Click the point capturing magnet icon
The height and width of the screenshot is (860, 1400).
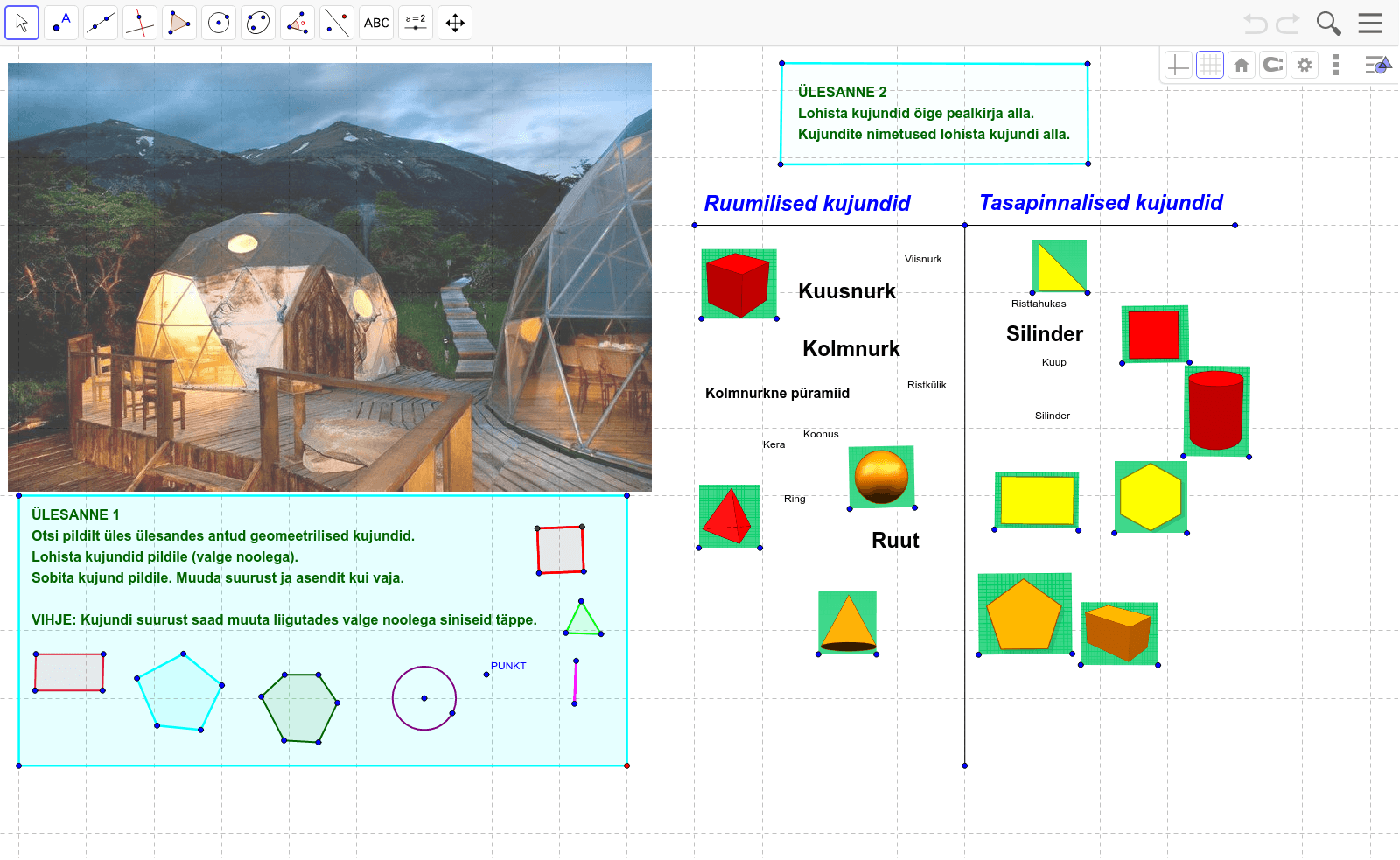[1273, 65]
